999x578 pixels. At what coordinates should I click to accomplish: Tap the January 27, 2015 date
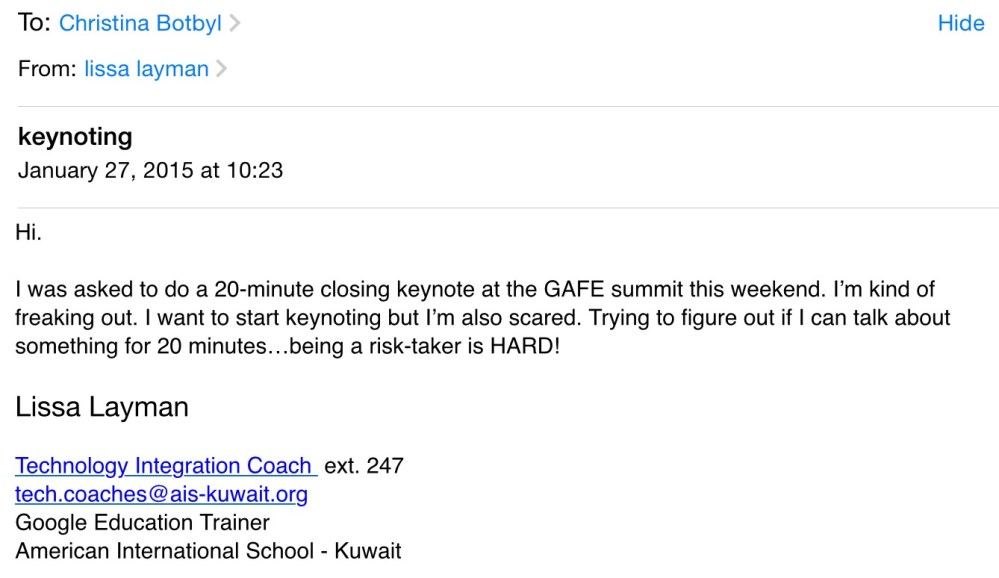click(x=150, y=170)
